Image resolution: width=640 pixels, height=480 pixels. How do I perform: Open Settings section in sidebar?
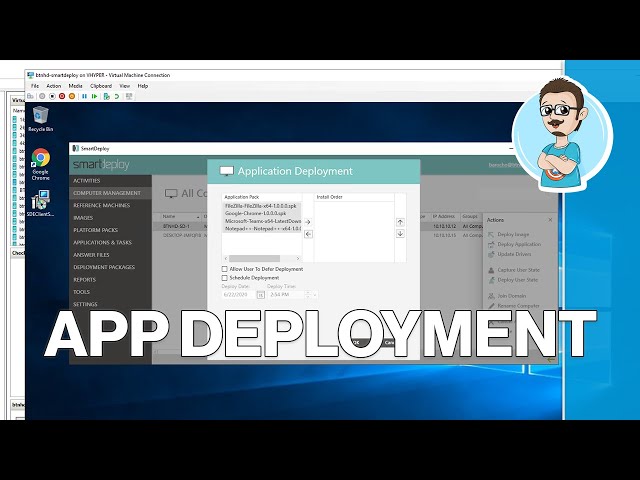[111, 304]
